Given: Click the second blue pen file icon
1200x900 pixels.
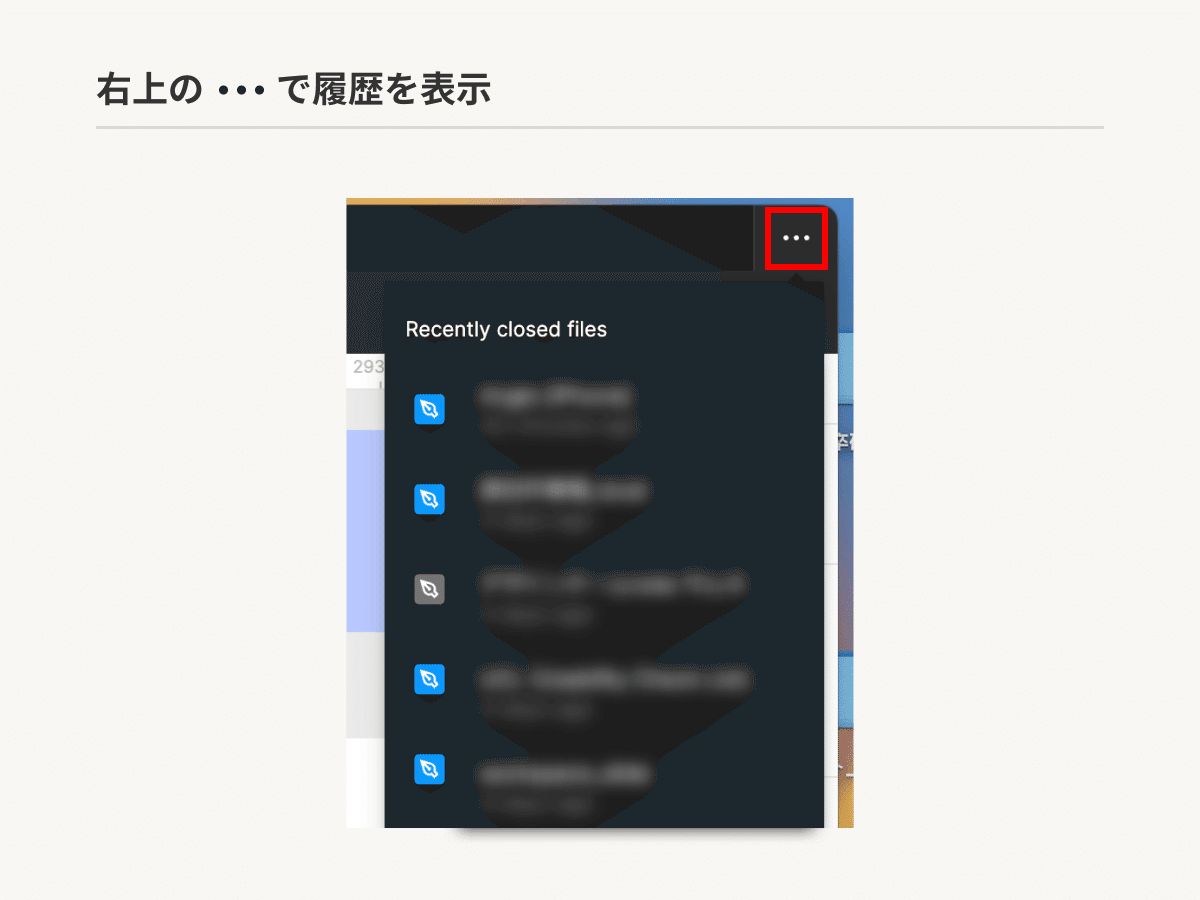Looking at the screenshot, I should 429,499.
